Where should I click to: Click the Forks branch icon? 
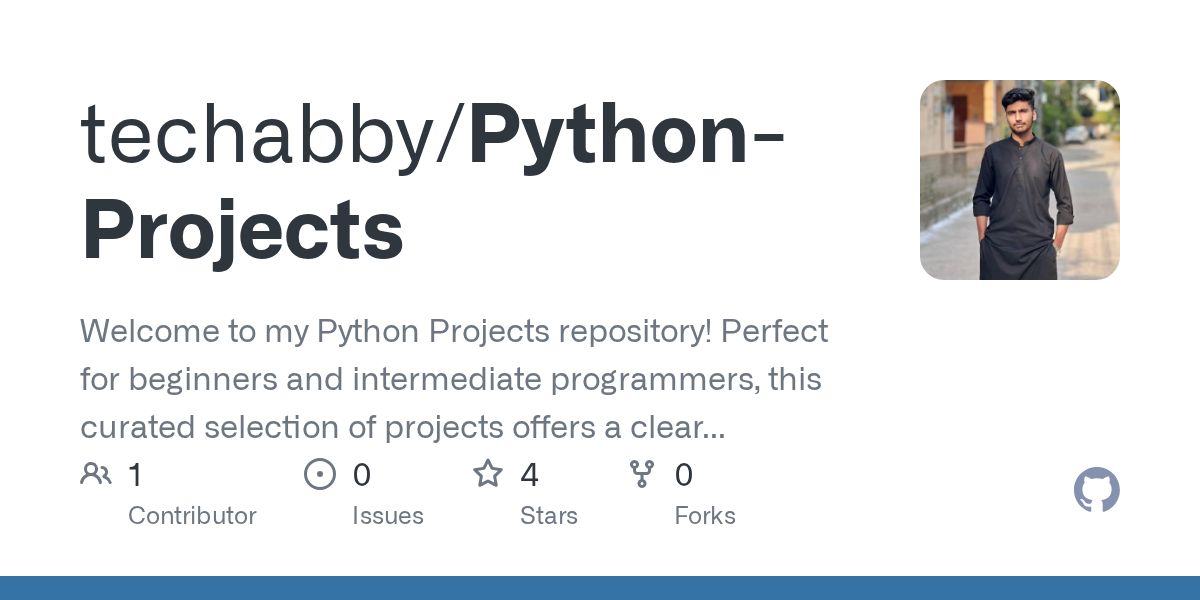[642, 474]
